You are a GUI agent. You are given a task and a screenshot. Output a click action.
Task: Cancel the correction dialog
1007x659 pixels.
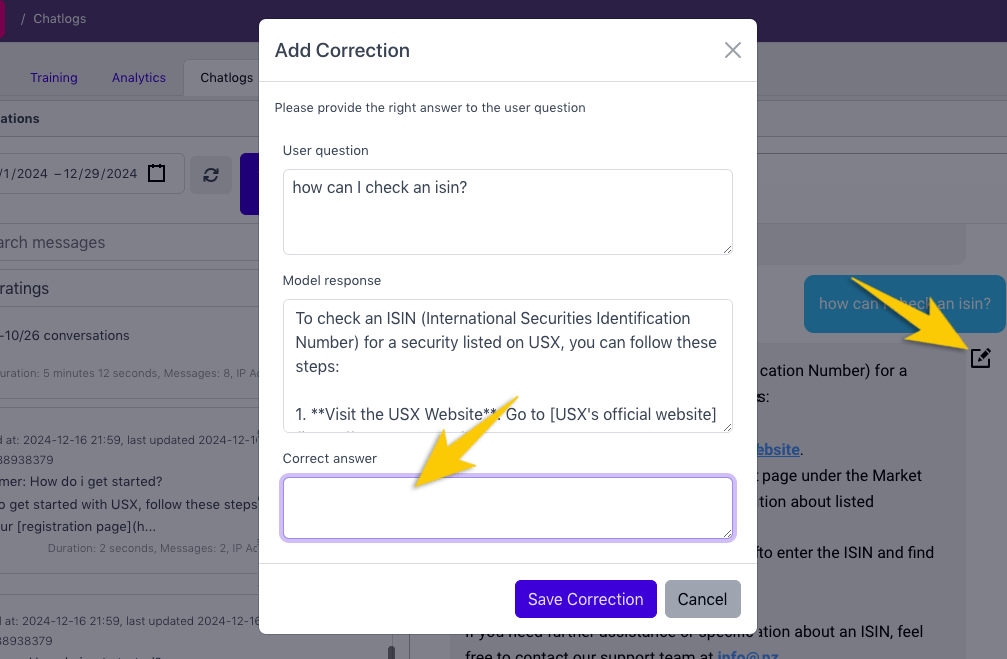coord(702,599)
